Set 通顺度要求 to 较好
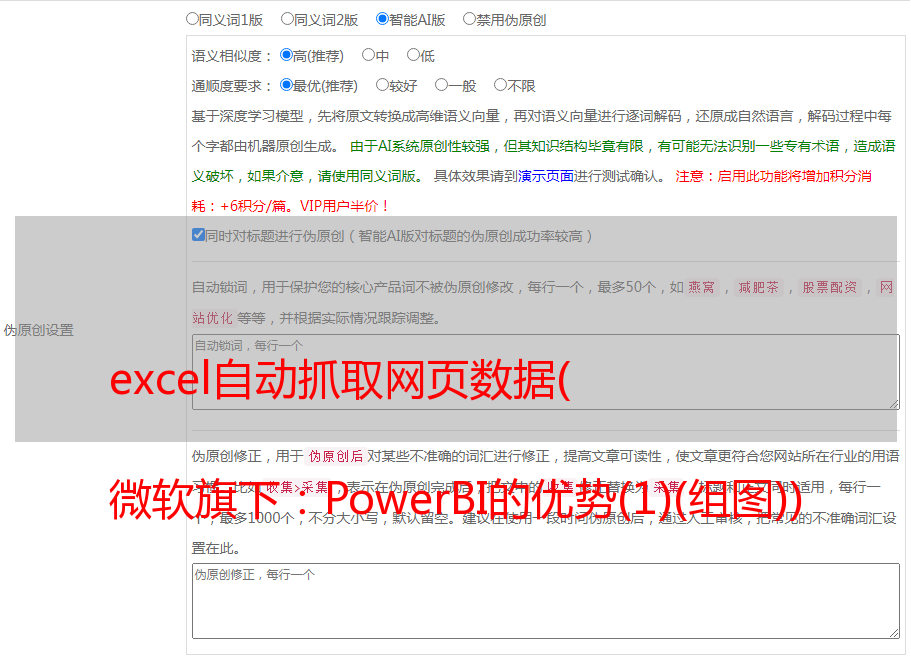 pos(382,85)
